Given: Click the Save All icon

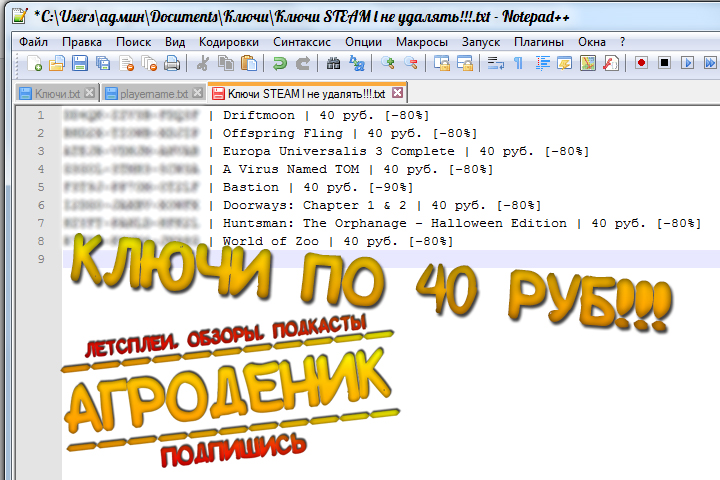Looking at the screenshot, I should click(103, 63).
